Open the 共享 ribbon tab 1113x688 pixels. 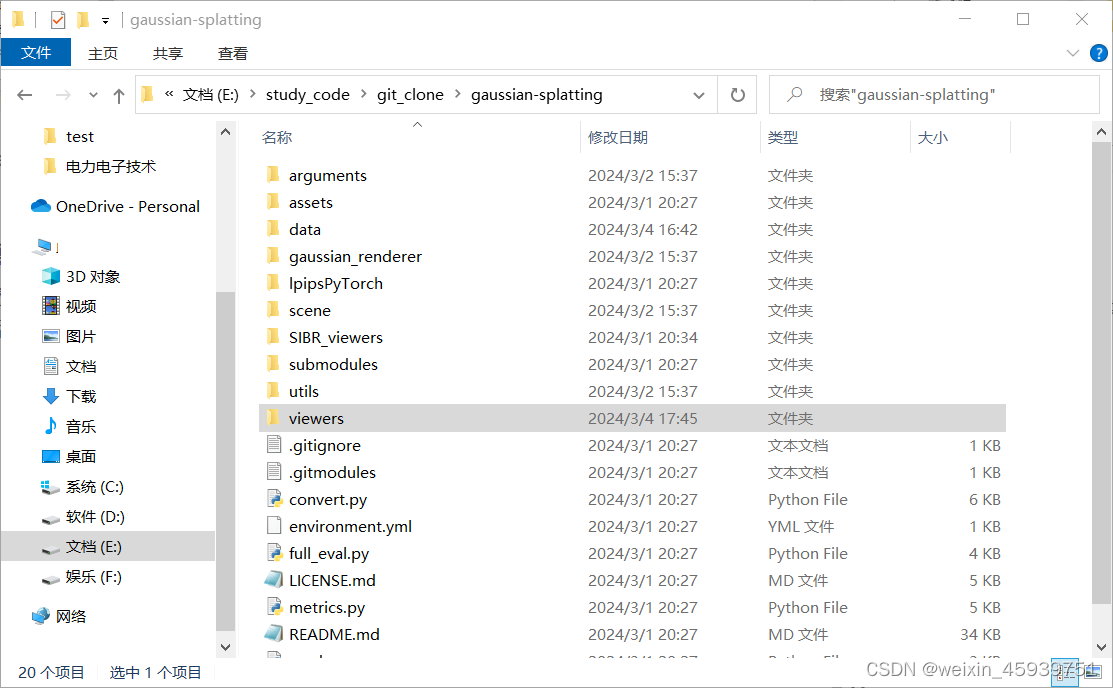[168, 53]
